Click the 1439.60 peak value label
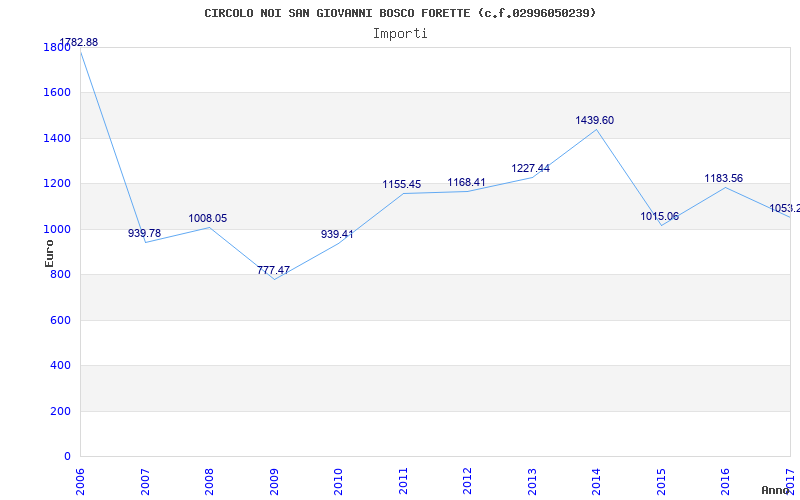800x500 pixels. pyautogui.click(x=595, y=120)
